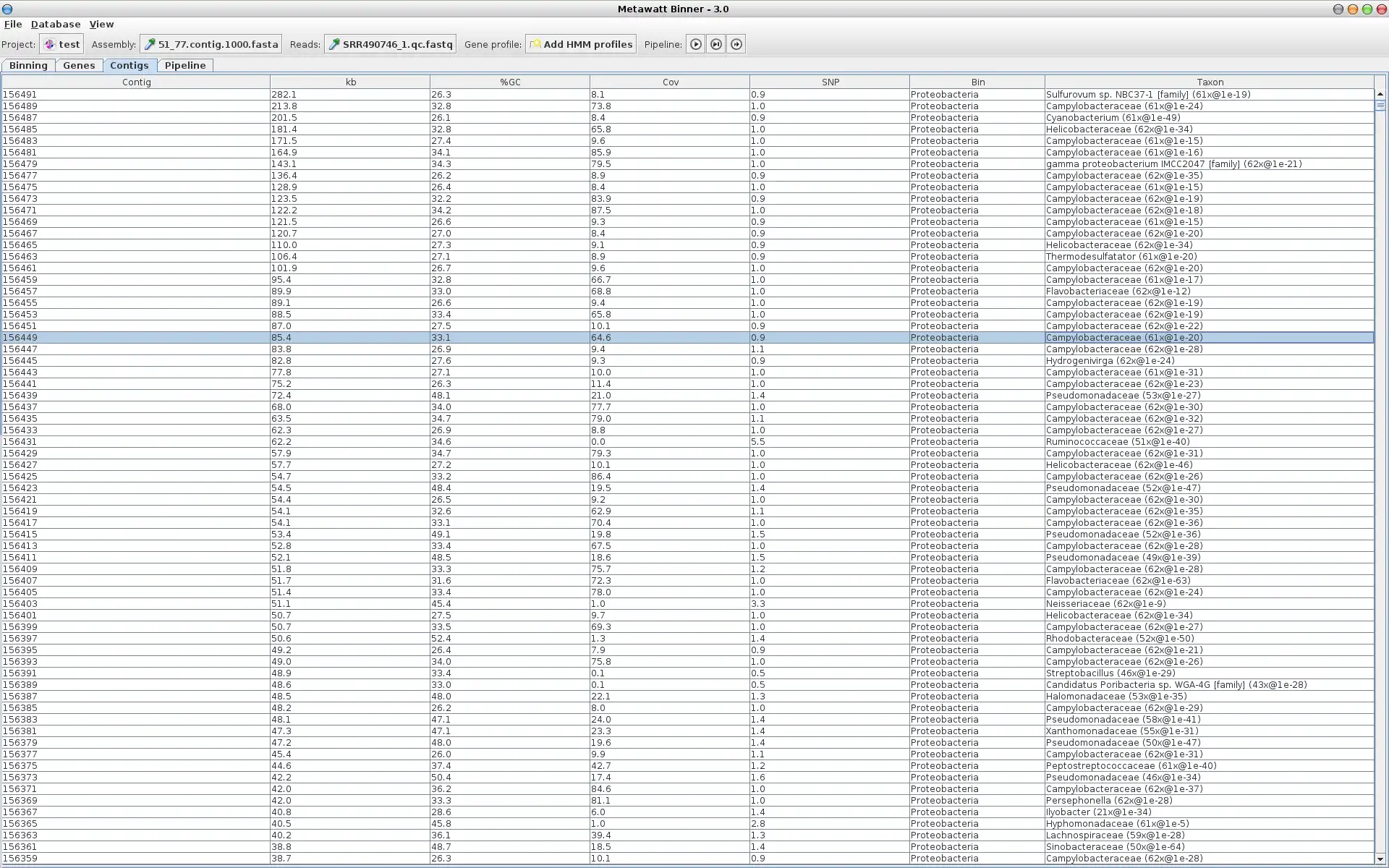Image resolution: width=1389 pixels, height=868 pixels.
Task: Click the pipeline skip-to-next step icon
Action: point(715,44)
